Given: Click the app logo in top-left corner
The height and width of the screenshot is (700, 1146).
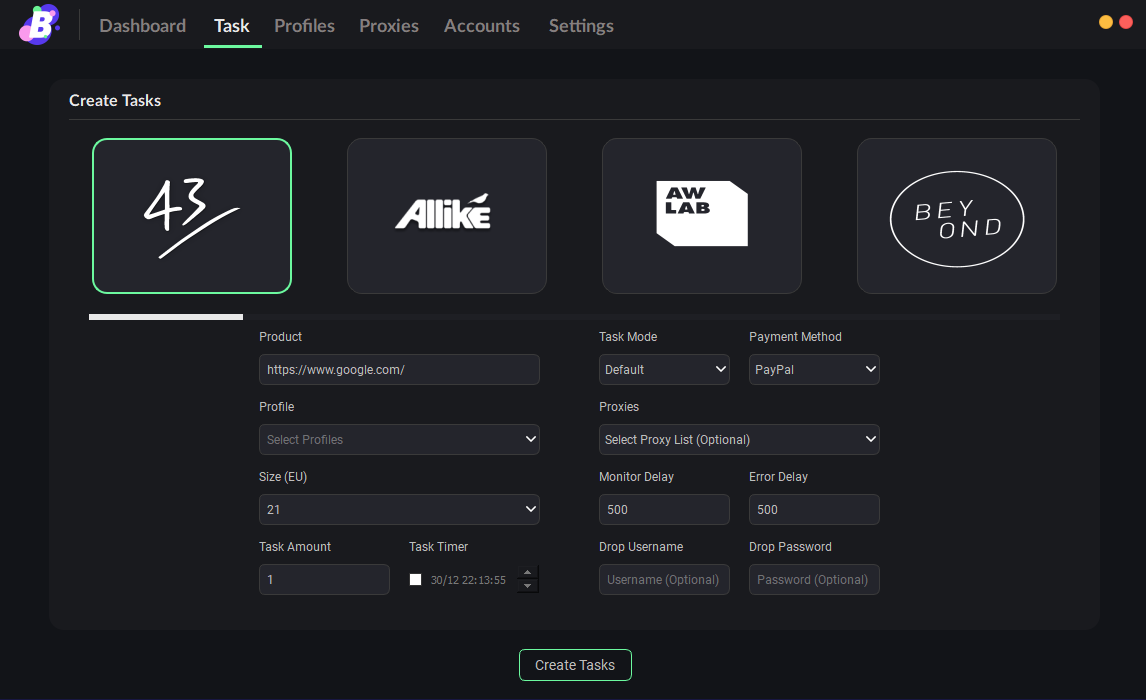Looking at the screenshot, I should coord(39,25).
